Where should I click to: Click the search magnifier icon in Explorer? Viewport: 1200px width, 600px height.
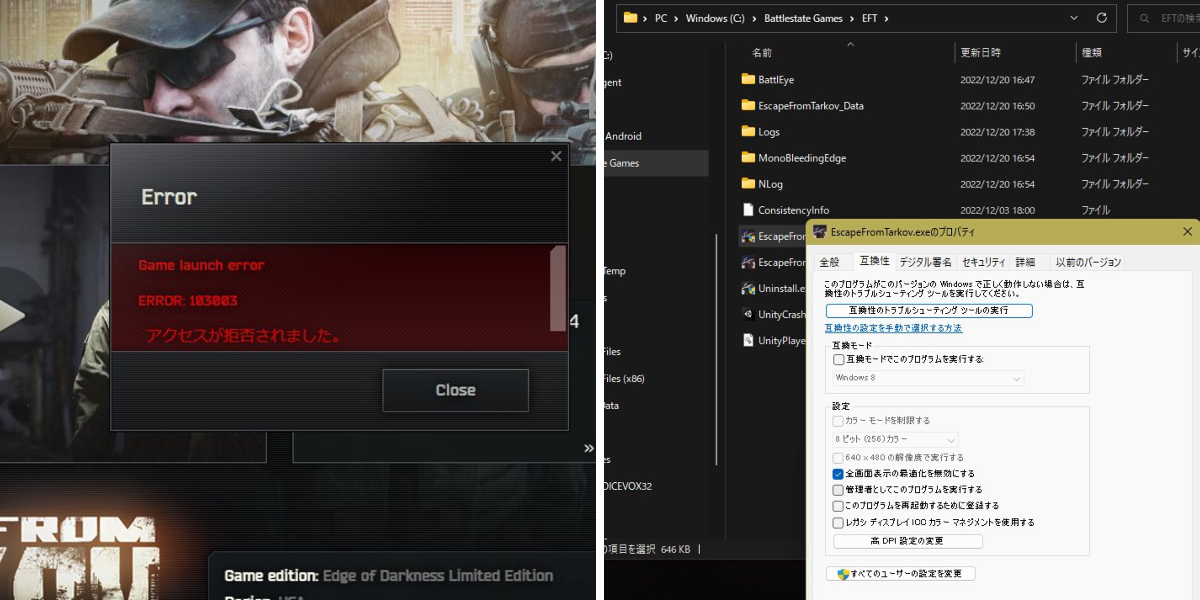click(1146, 18)
